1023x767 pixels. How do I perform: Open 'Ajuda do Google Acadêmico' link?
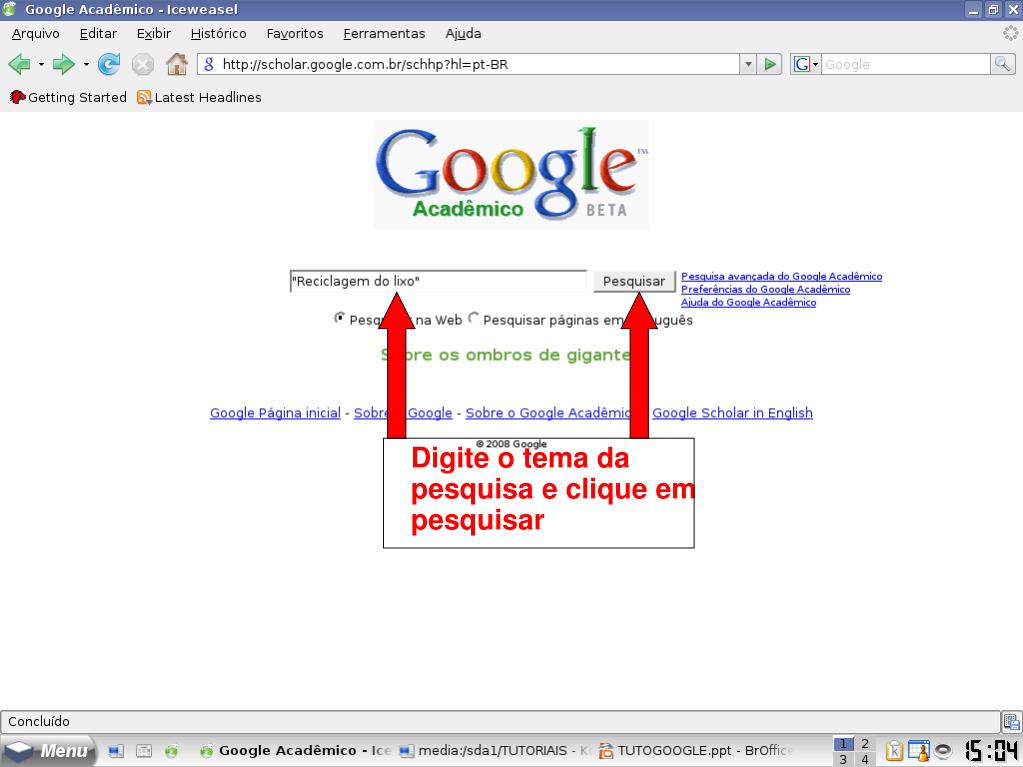pyautogui.click(x=749, y=303)
